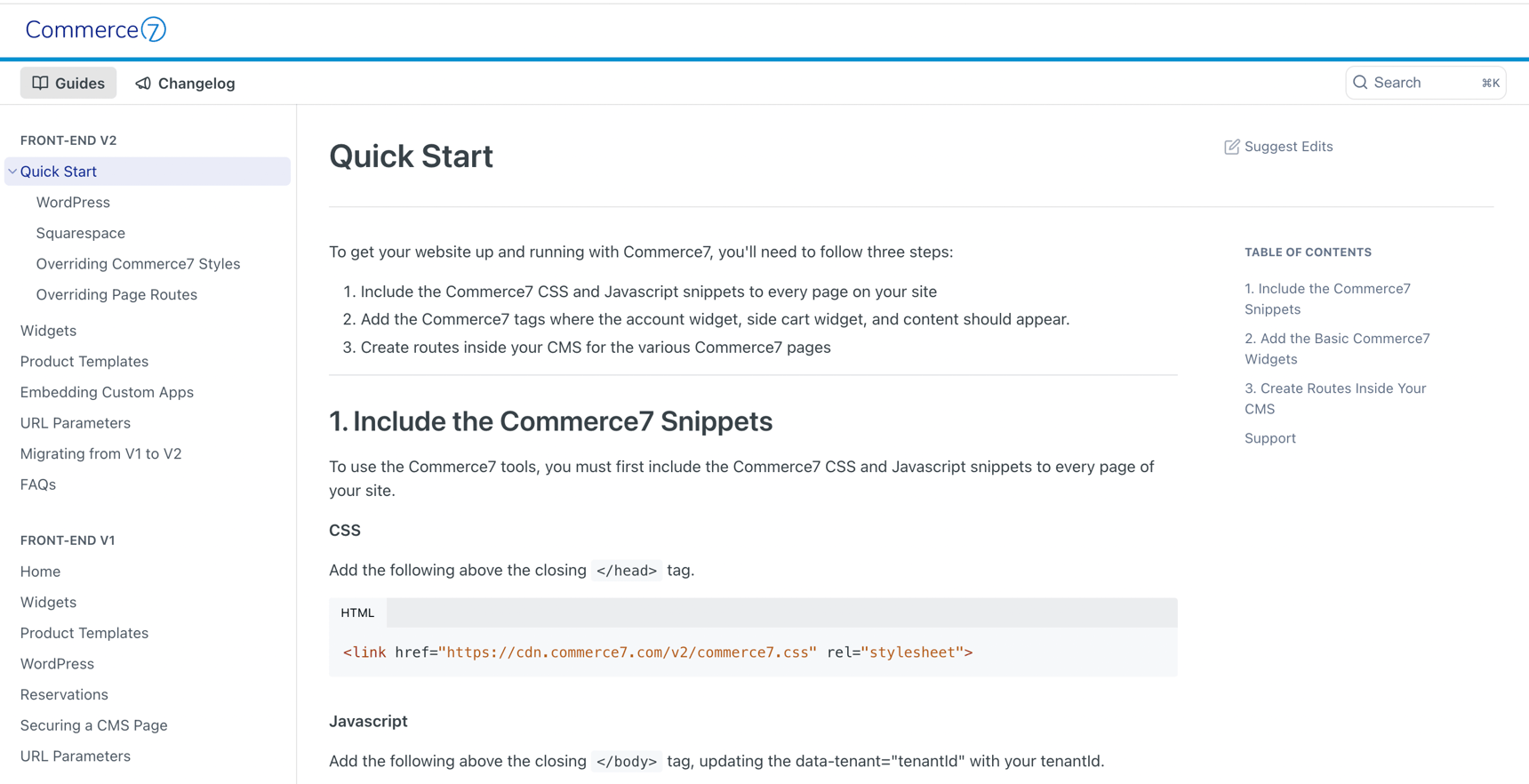Go to Overriding Commerce7 Styles

(139, 264)
